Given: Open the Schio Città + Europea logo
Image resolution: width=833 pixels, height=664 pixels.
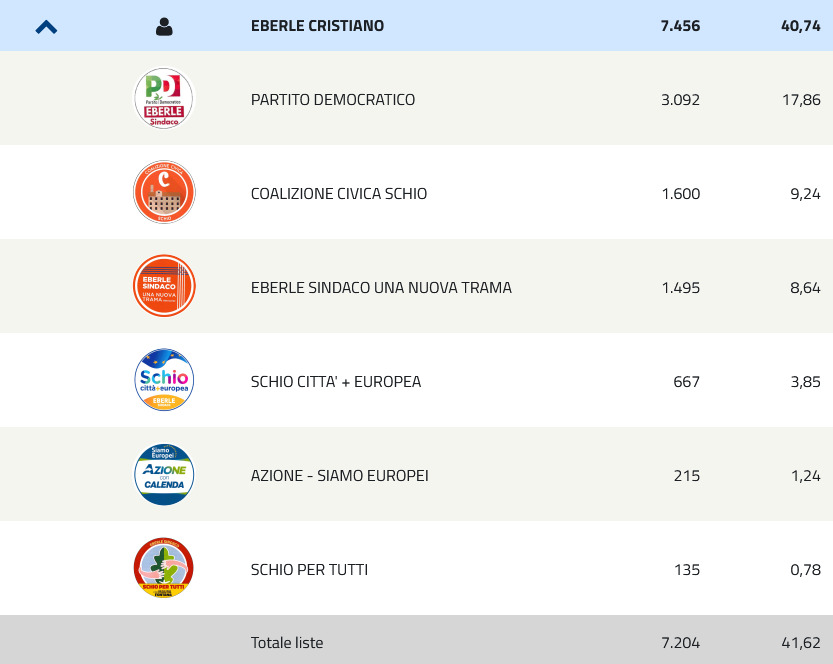Looking at the screenshot, I should point(164,380).
